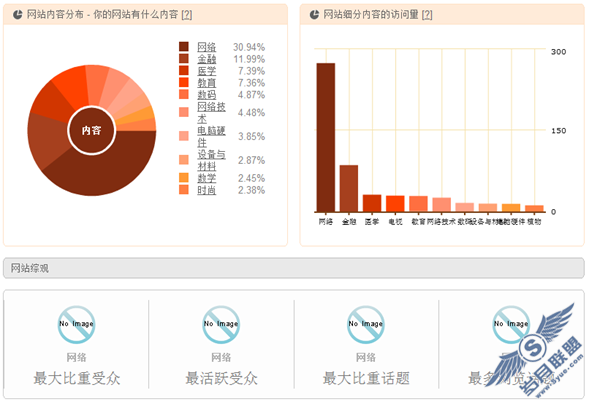Screen dimensions: 589x405
Task: Click the No Image icon above 最大比重话题
Action: 366,325
